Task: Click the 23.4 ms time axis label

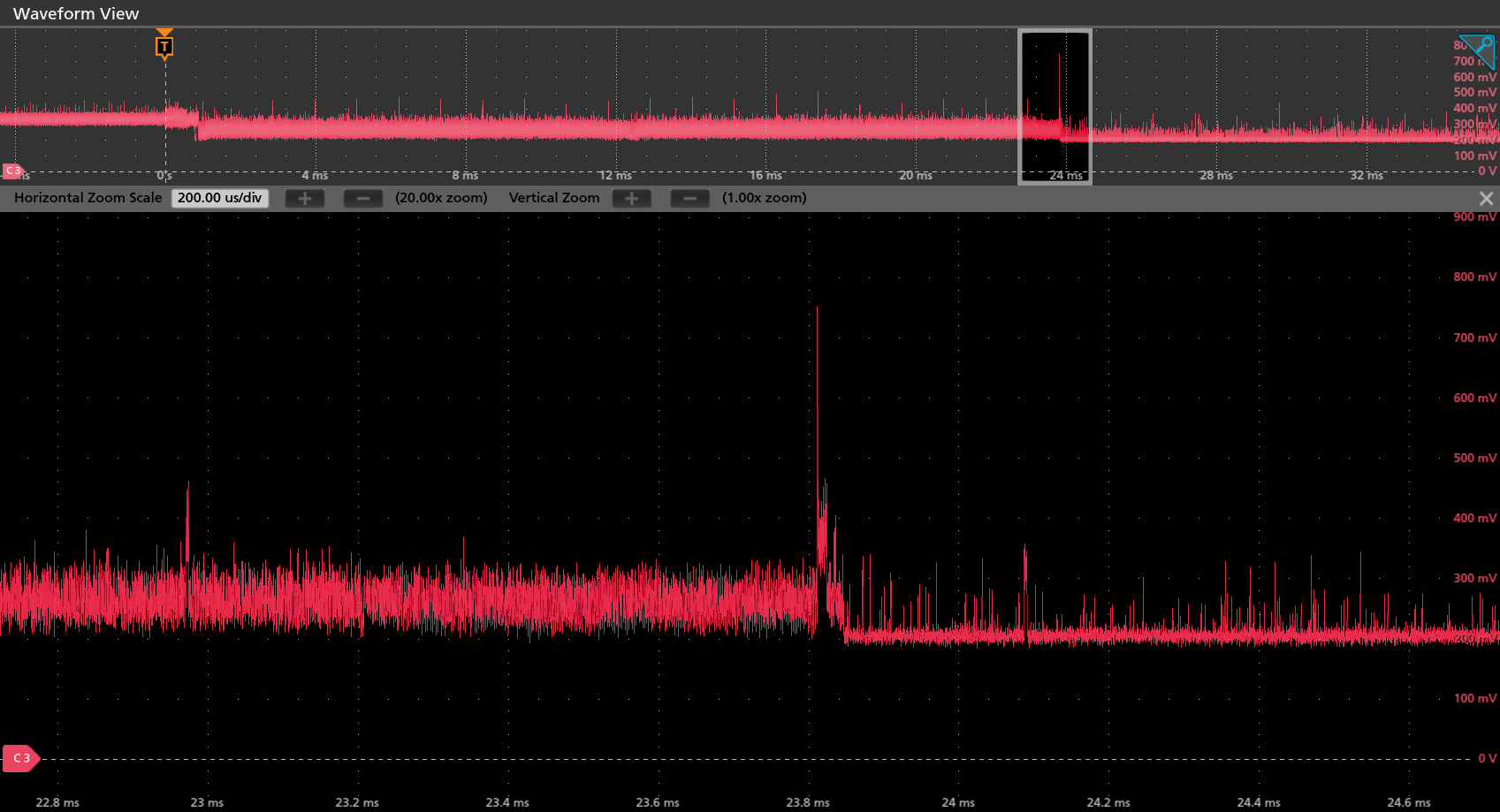Action: pyautogui.click(x=507, y=802)
